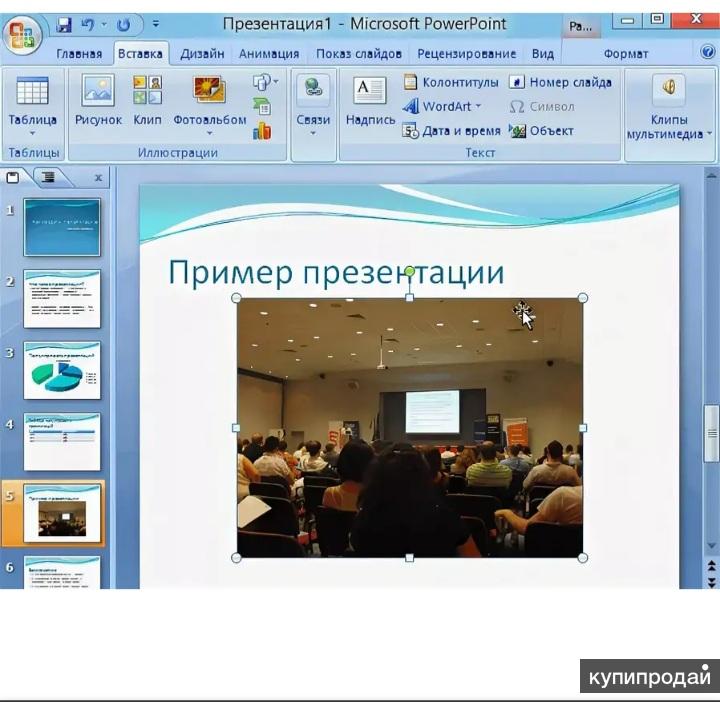This screenshot has height=702, width=720.
Task: Open the Дизайн ribbon tab
Action: 202,54
